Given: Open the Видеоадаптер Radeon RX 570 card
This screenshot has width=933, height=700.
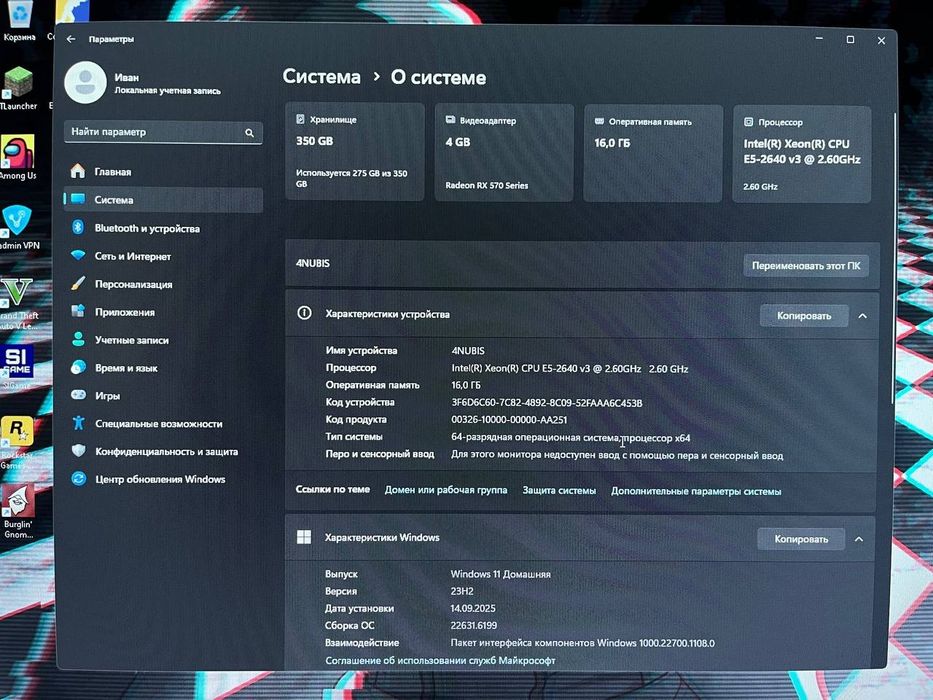Looking at the screenshot, I should tap(504, 152).
